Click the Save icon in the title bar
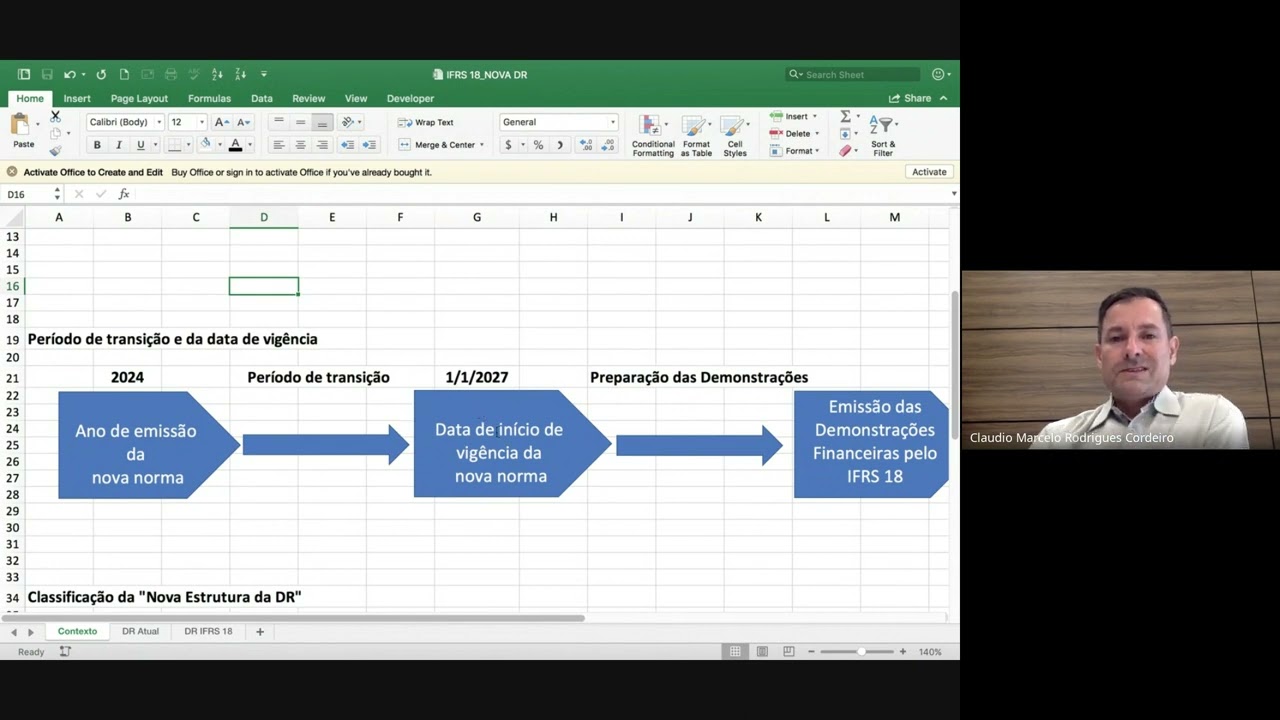Image resolution: width=1280 pixels, height=720 pixels. pyautogui.click(x=47, y=74)
